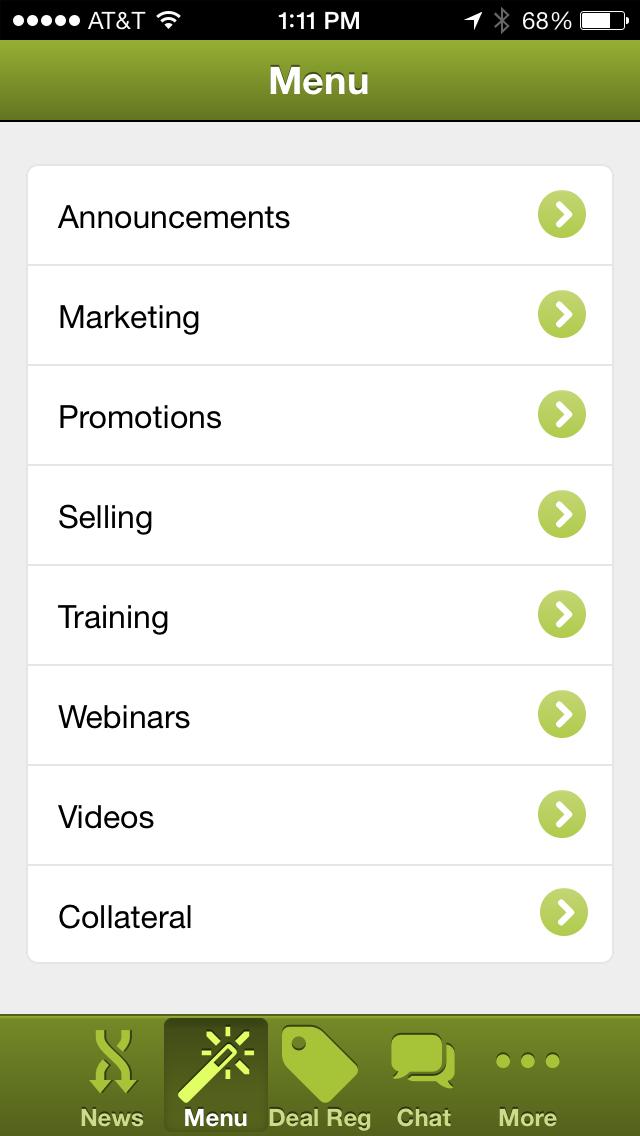The image size is (640, 1136).
Task: Tap the More three-dots icon
Action: pos(527,1062)
